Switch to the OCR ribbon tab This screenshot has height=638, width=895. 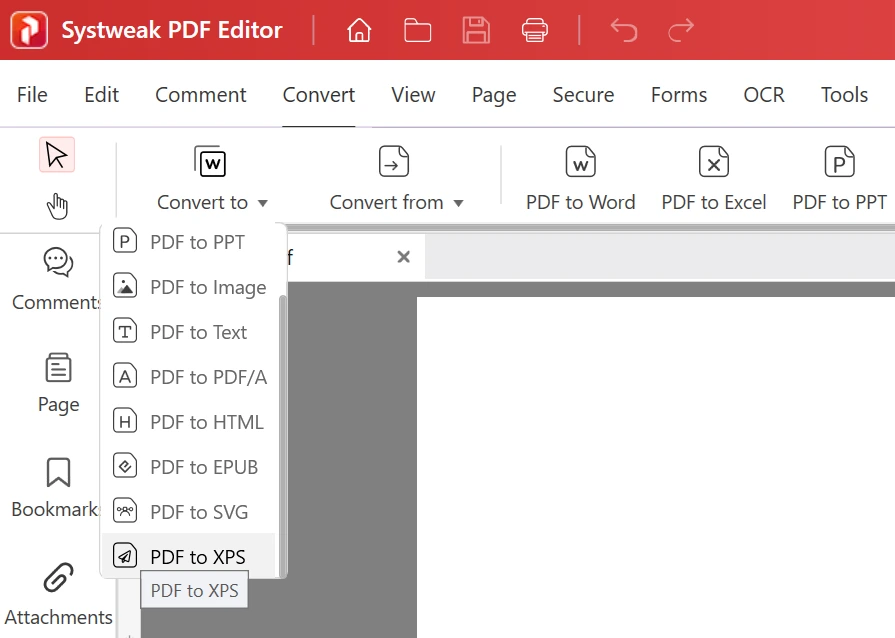click(763, 95)
